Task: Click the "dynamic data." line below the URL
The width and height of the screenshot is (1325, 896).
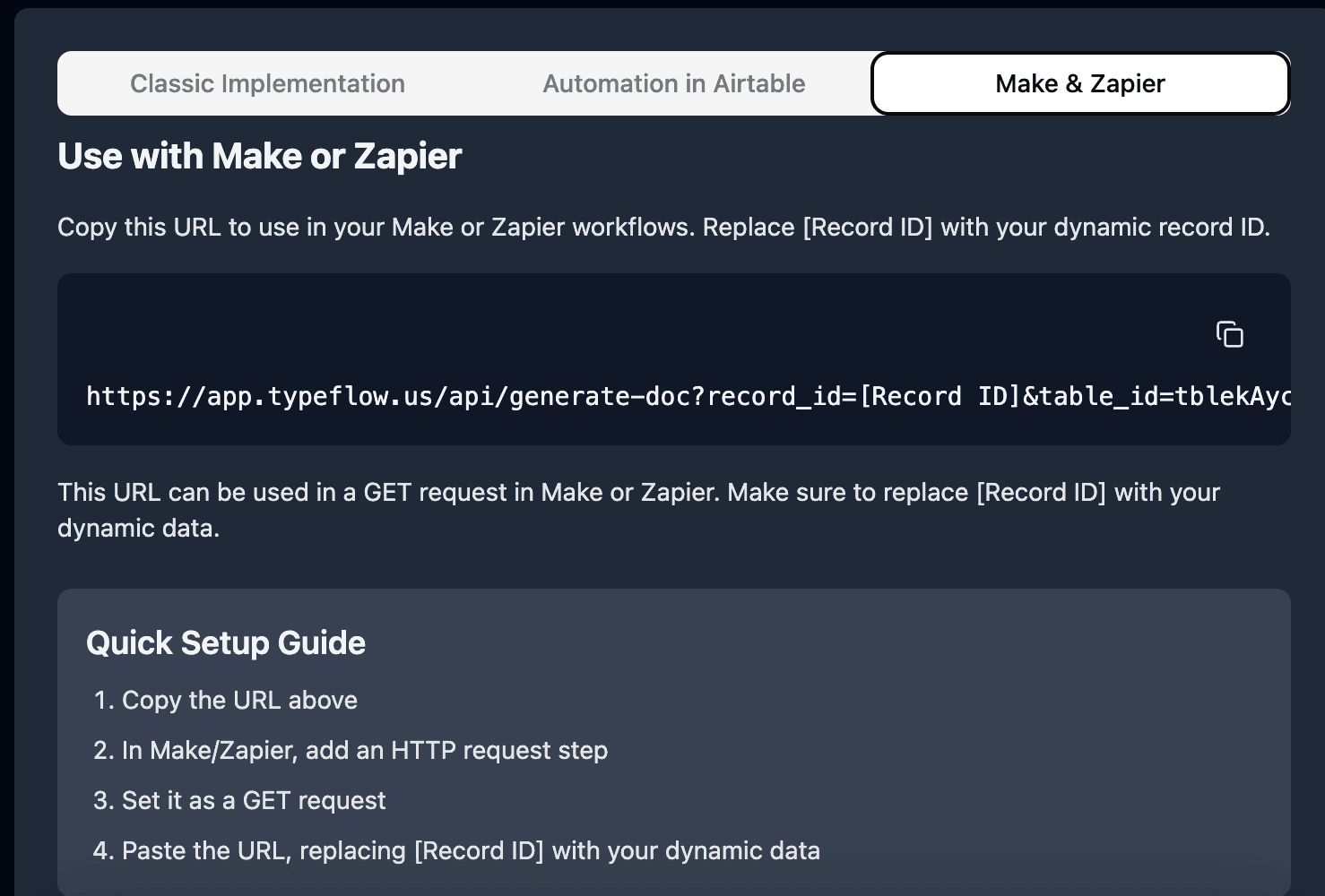Action: point(138,528)
